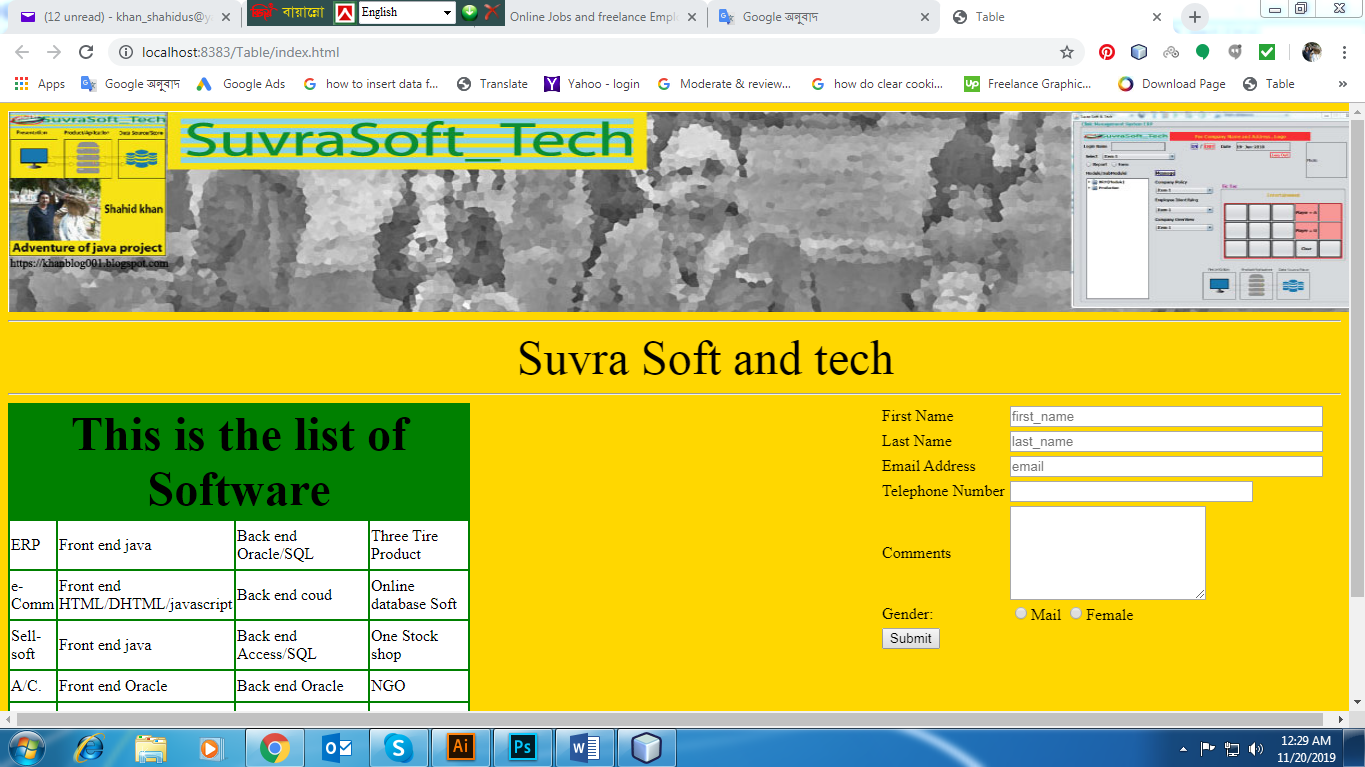Select the Female gender radio button
The width and height of the screenshot is (1365, 767).
[x=1076, y=613]
